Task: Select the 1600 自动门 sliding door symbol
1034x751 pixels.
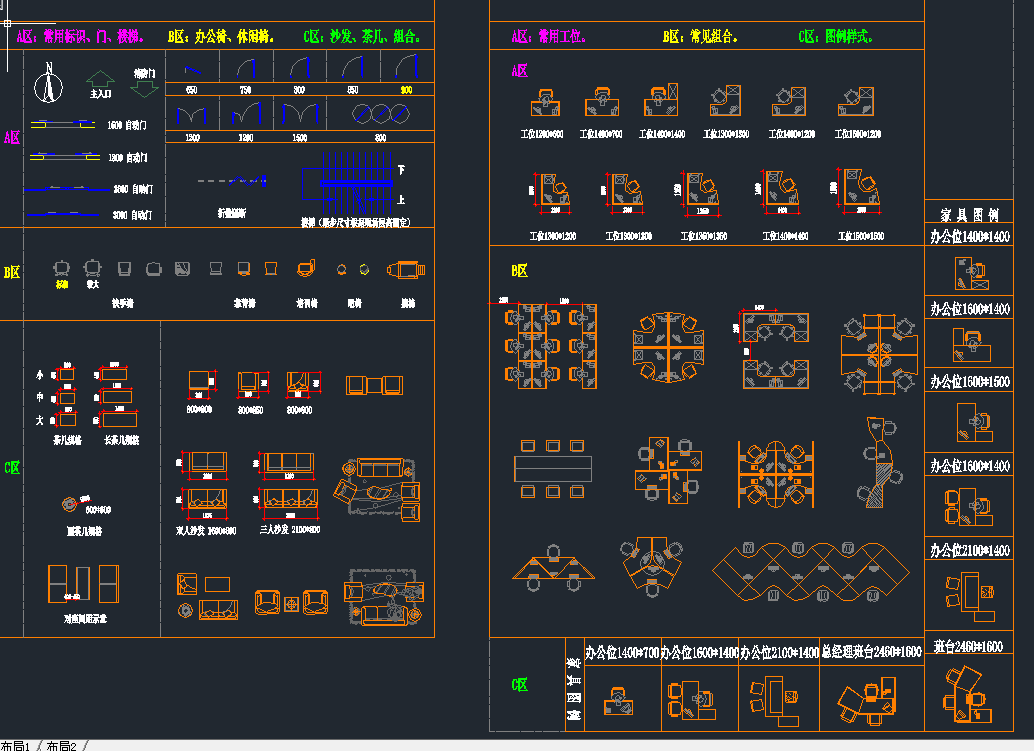Action: 63,124
